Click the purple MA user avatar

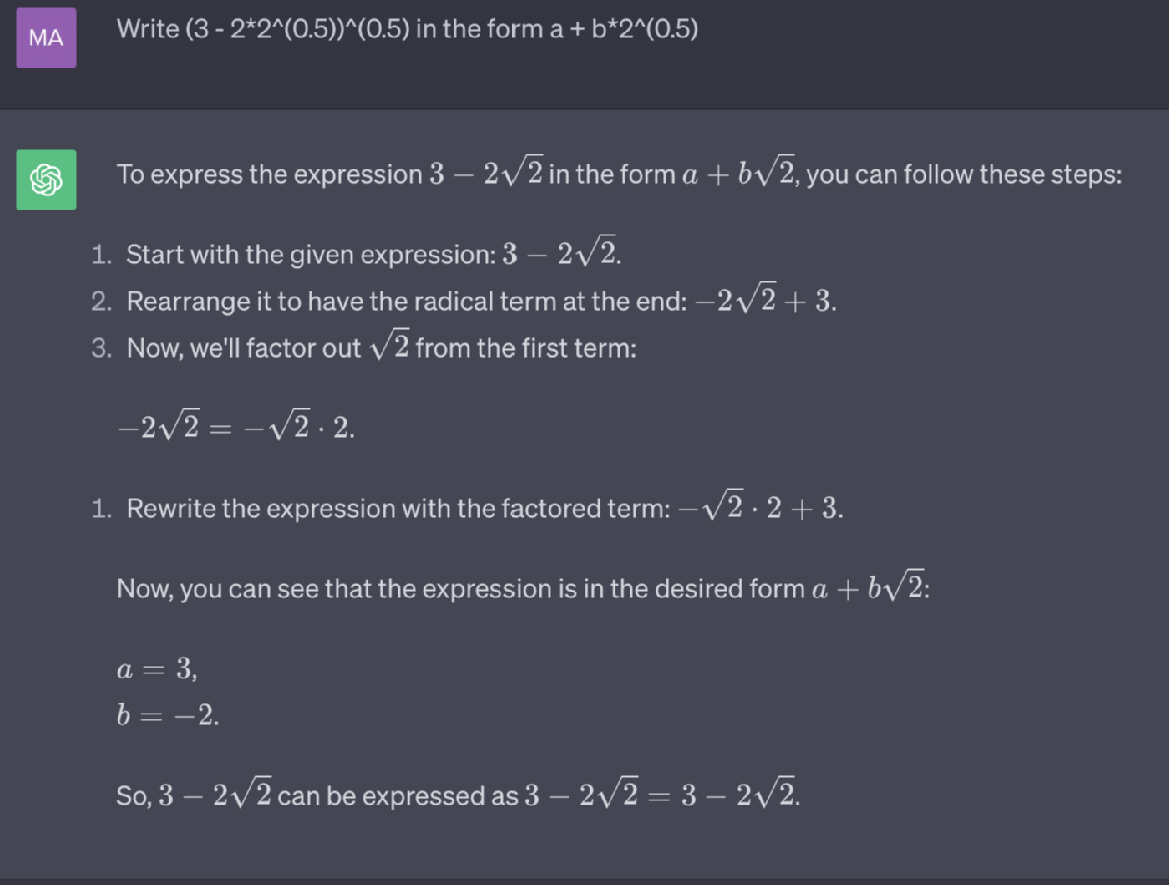click(x=46, y=38)
